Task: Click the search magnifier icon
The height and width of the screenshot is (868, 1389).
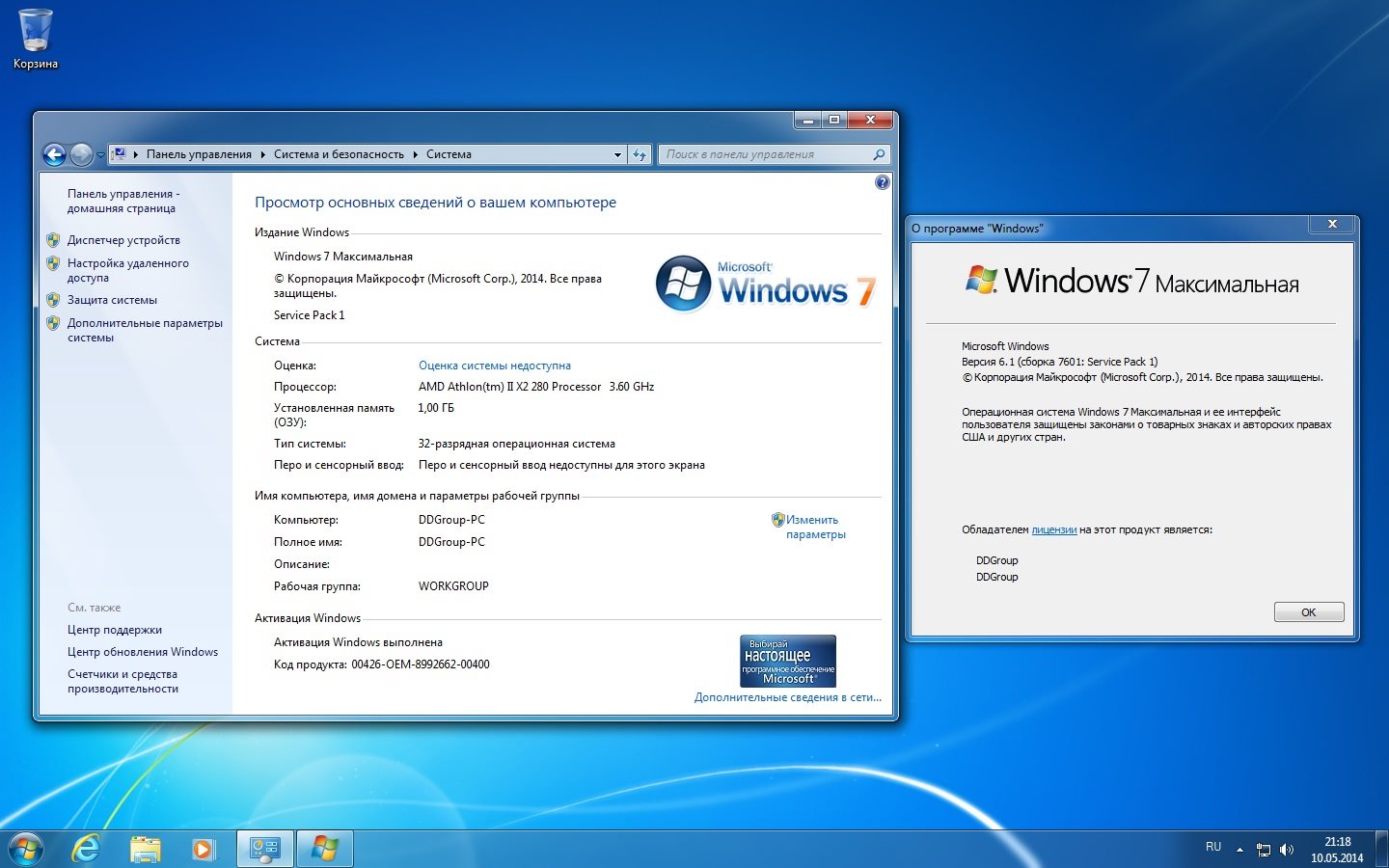Action: [x=879, y=154]
